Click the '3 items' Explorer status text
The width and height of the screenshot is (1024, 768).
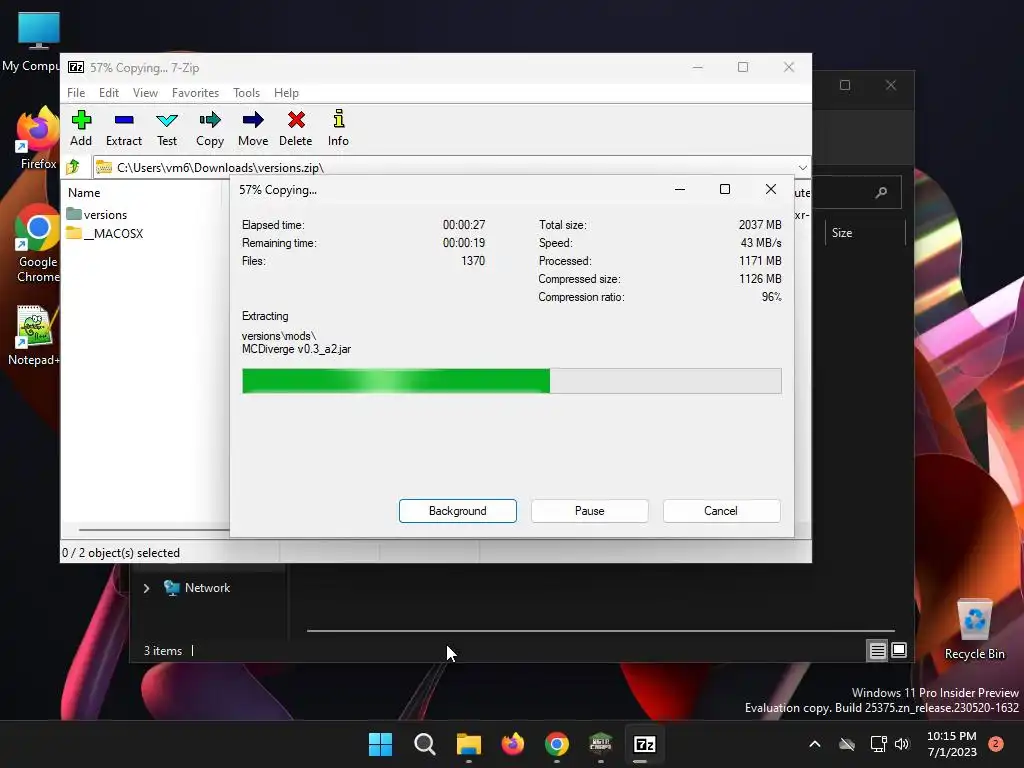point(163,650)
